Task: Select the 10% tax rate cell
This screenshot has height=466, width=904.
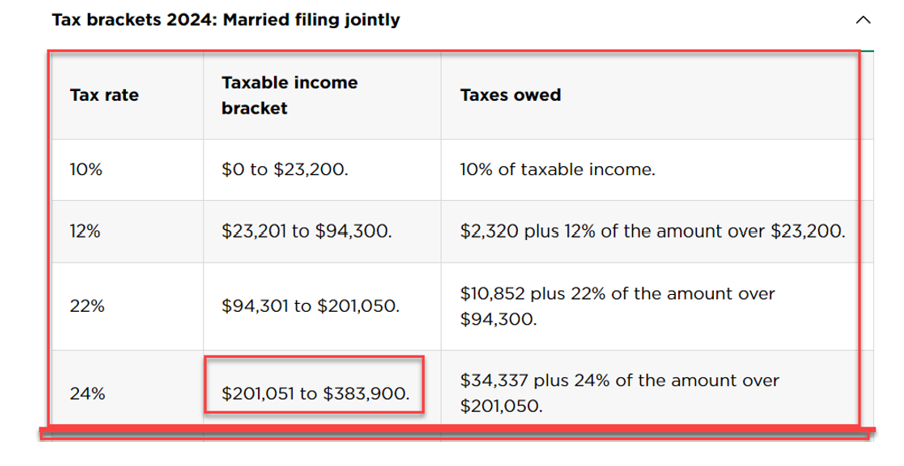Action: [86, 170]
